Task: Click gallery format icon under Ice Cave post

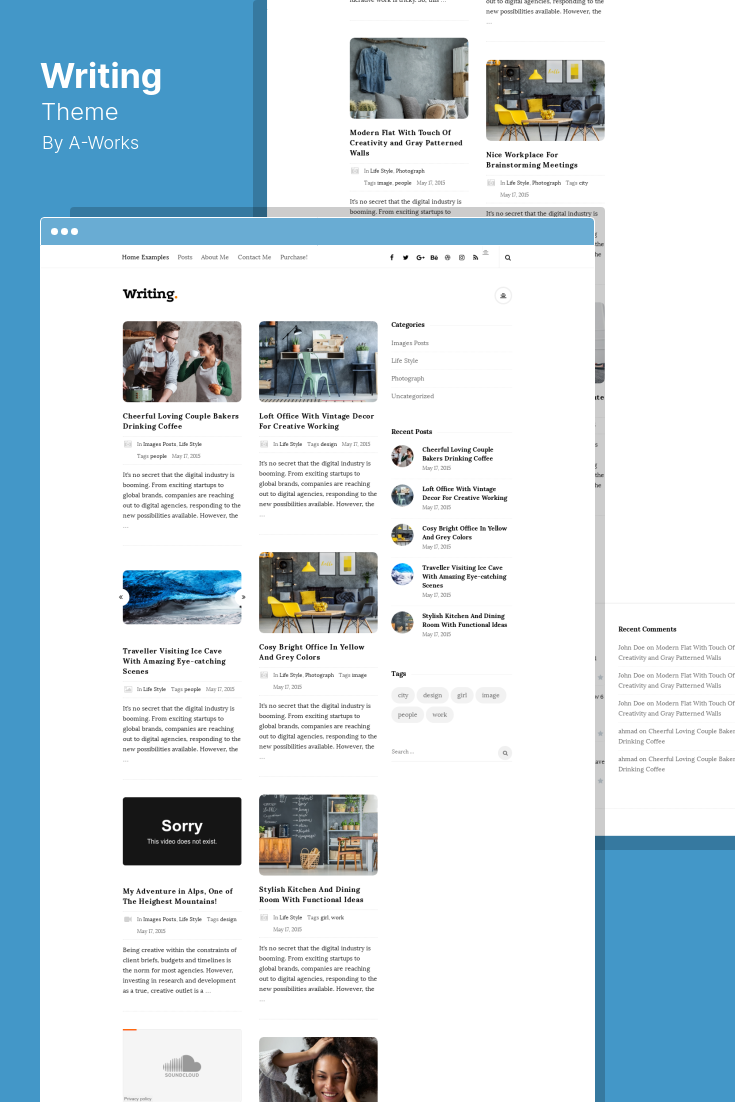Action: [x=128, y=689]
